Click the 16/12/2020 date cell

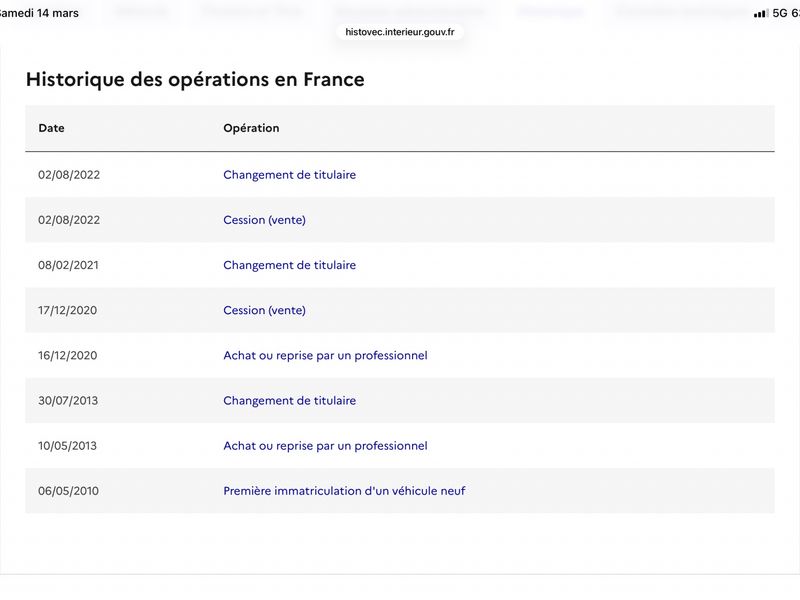click(69, 355)
